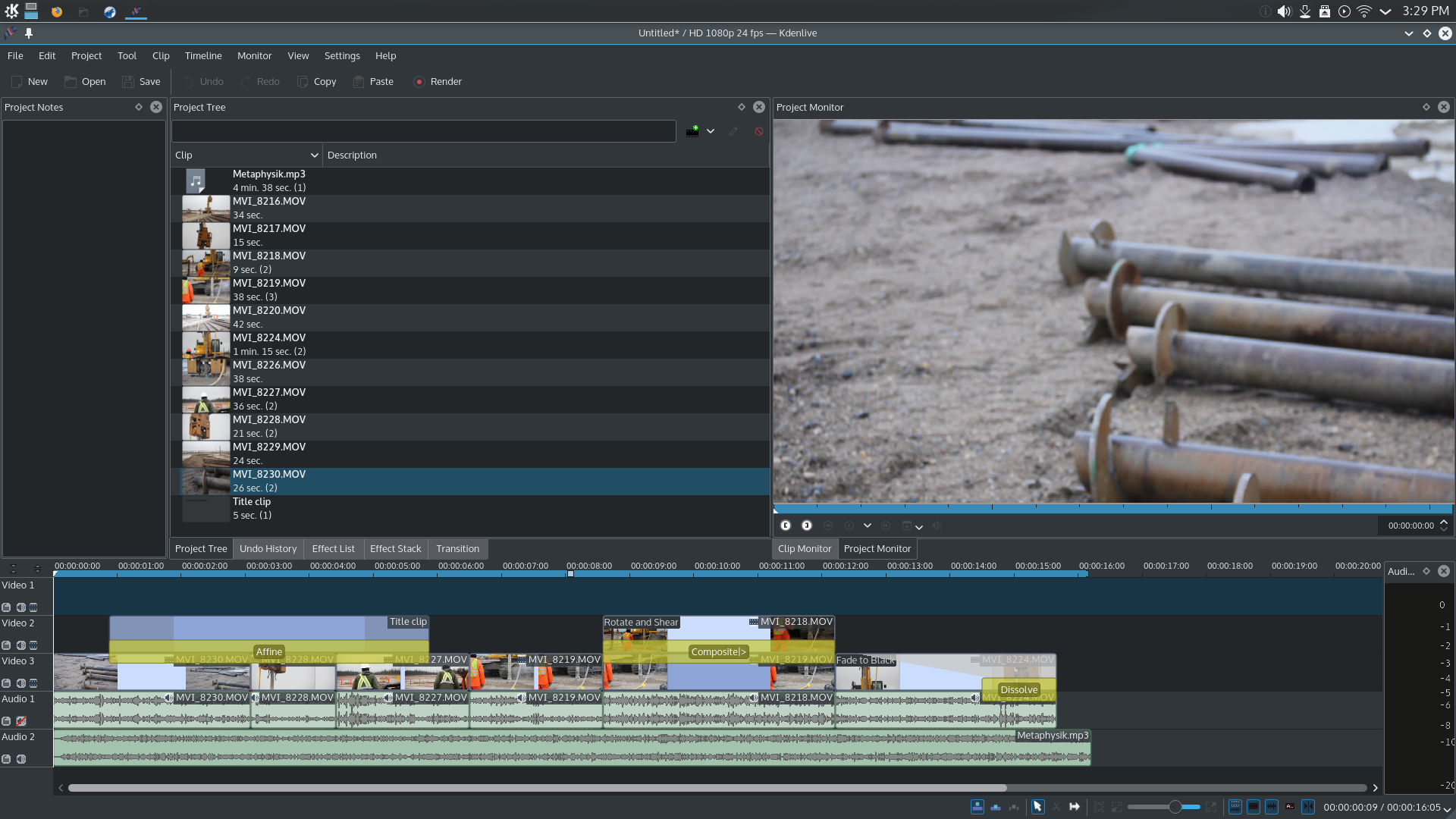
Task: Adjust the timeline zoom slider handle
Action: pyautogui.click(x=1175, y=807)
